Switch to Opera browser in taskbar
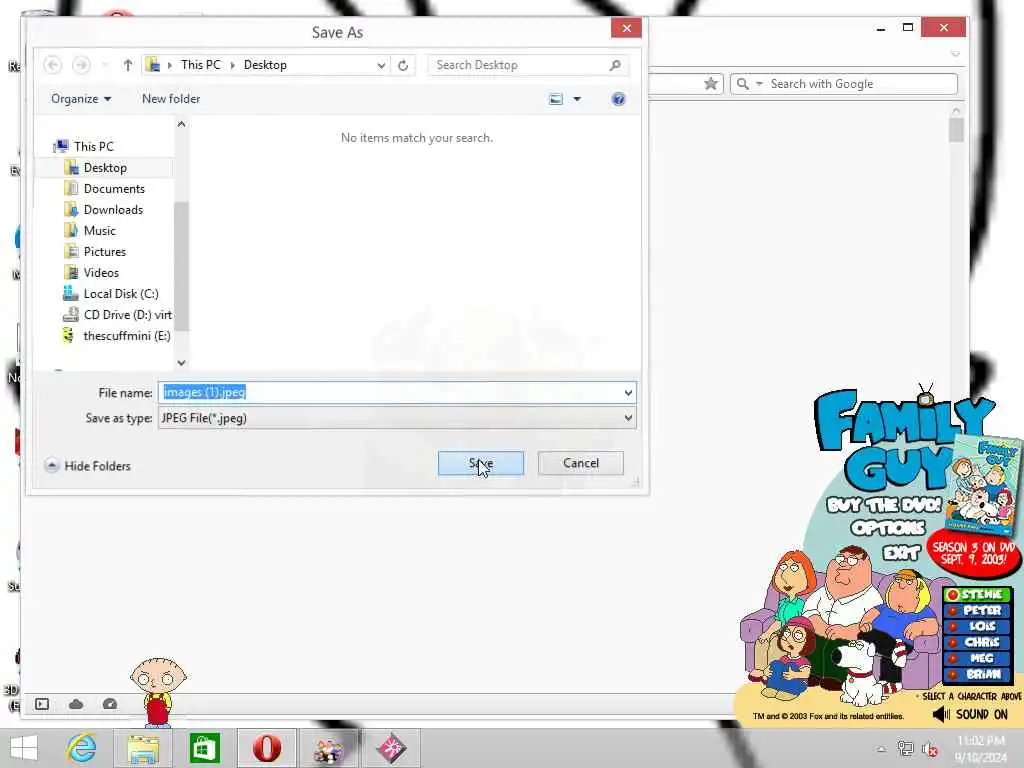 pos(266,748)
